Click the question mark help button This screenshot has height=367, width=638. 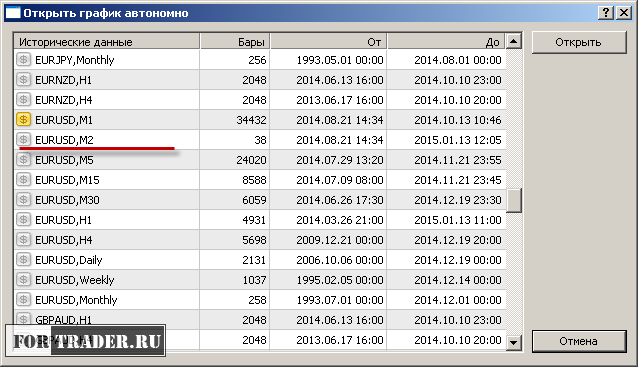click(x=606, y=13)
